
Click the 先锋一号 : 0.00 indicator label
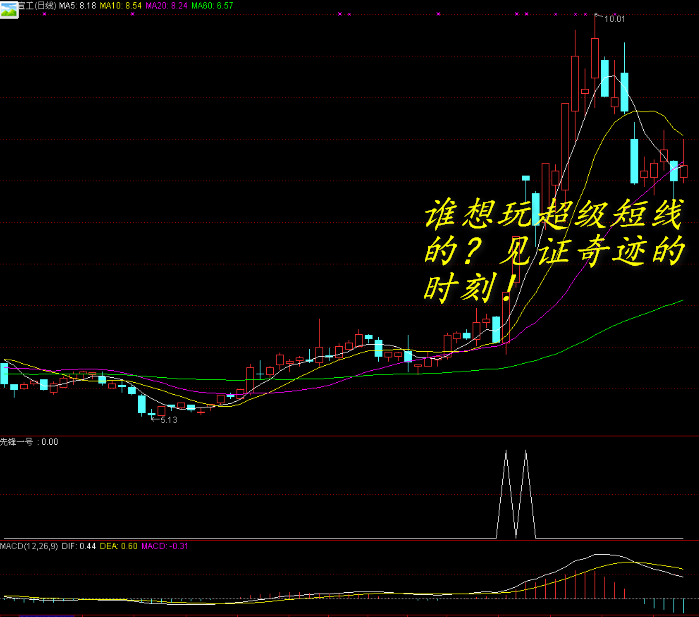point(29,442)
